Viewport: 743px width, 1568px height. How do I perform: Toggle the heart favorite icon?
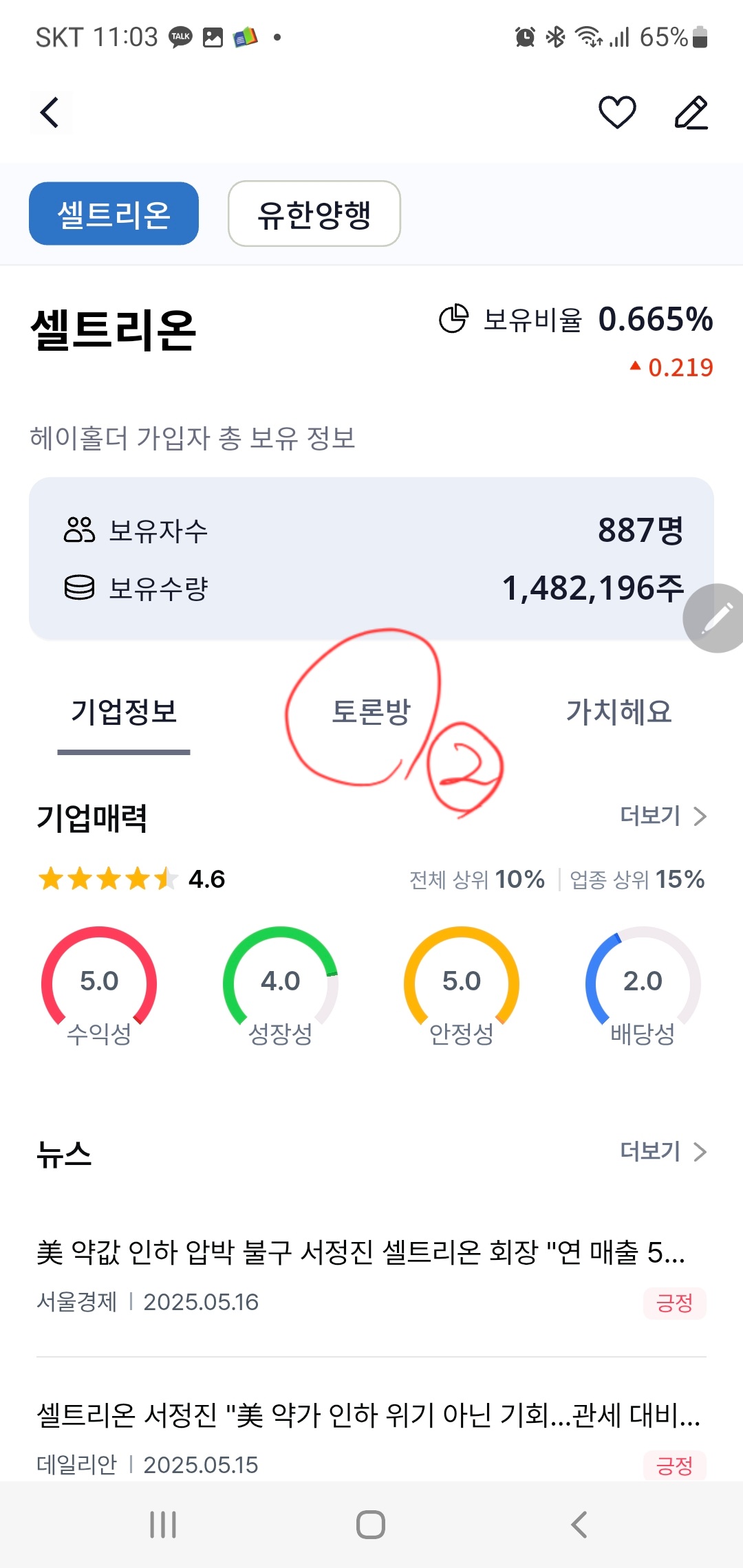coord(617,113)
